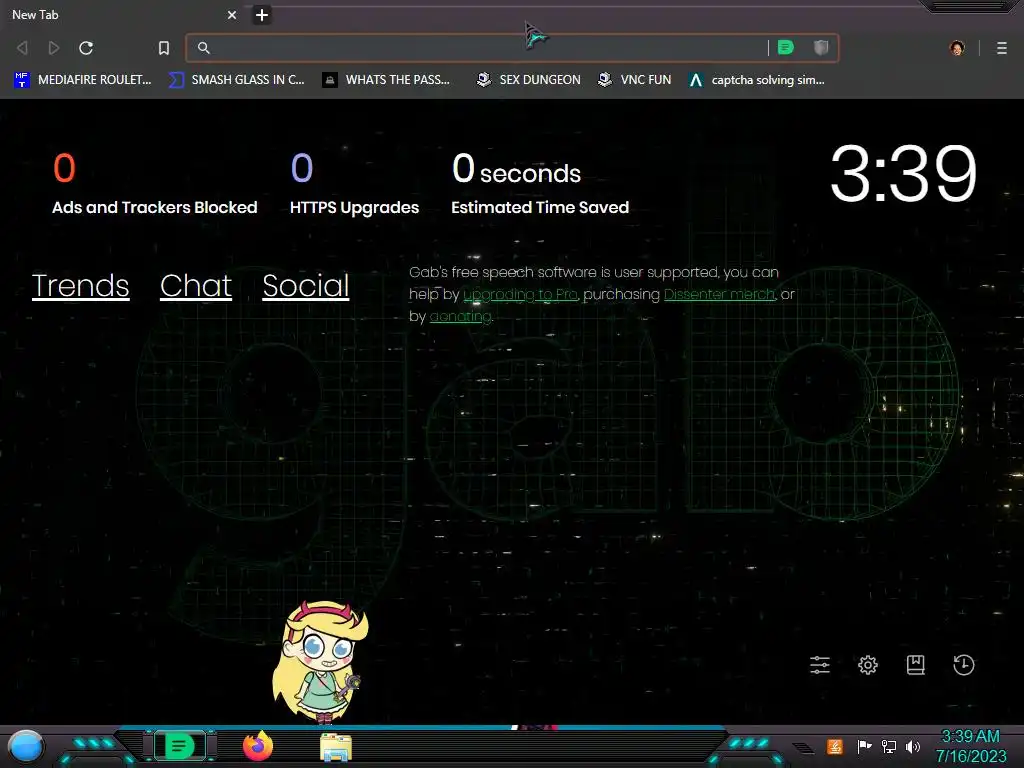Open history clock icon on new tab page
1024x768 pixels.
click(964, 665)
